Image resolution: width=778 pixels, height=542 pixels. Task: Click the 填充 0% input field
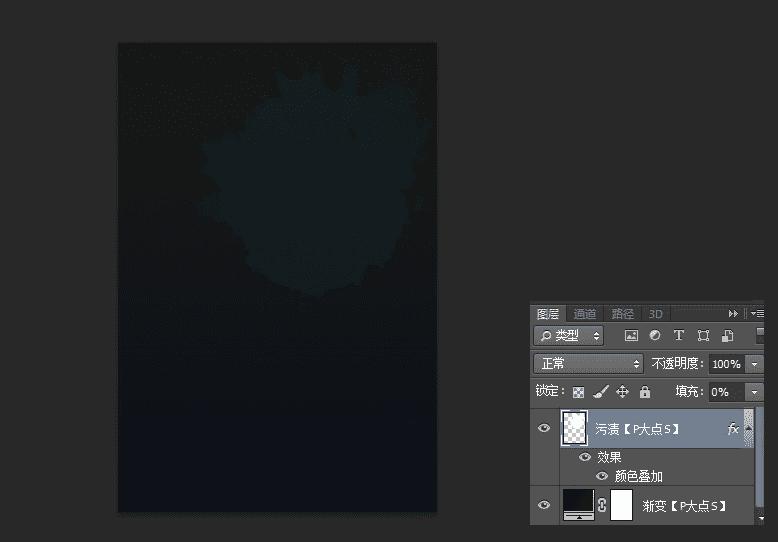[x=727, y=392]
